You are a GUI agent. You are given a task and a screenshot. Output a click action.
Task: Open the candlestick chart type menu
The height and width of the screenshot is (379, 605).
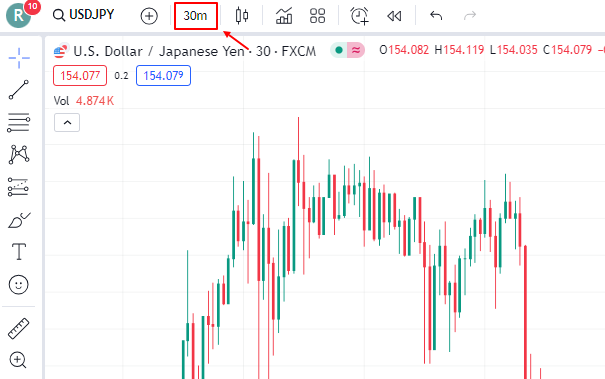pos(242,16)
